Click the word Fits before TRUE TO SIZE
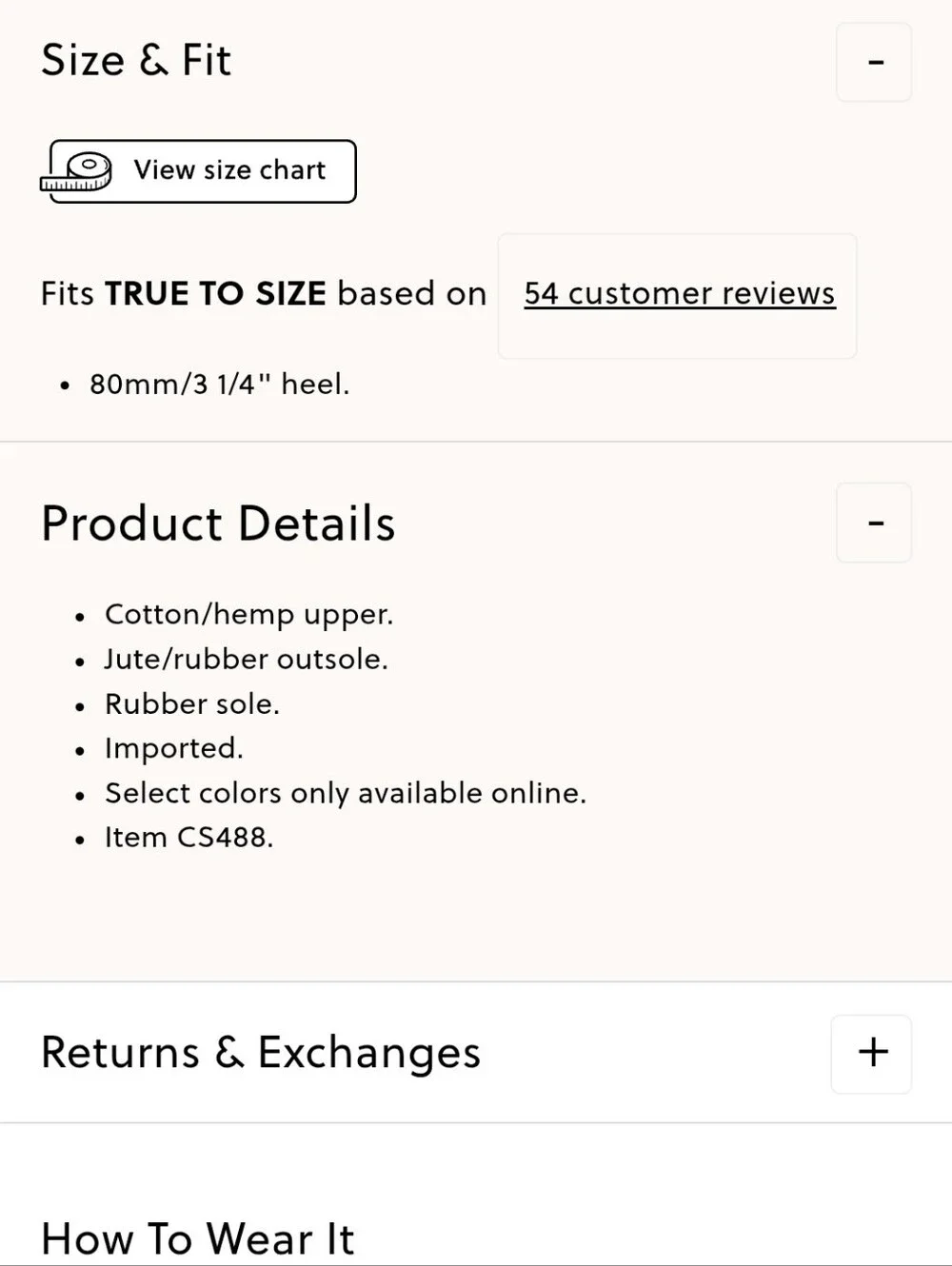Image resolution: width=952 pixels, height=1266 pixels. (68, 294)
